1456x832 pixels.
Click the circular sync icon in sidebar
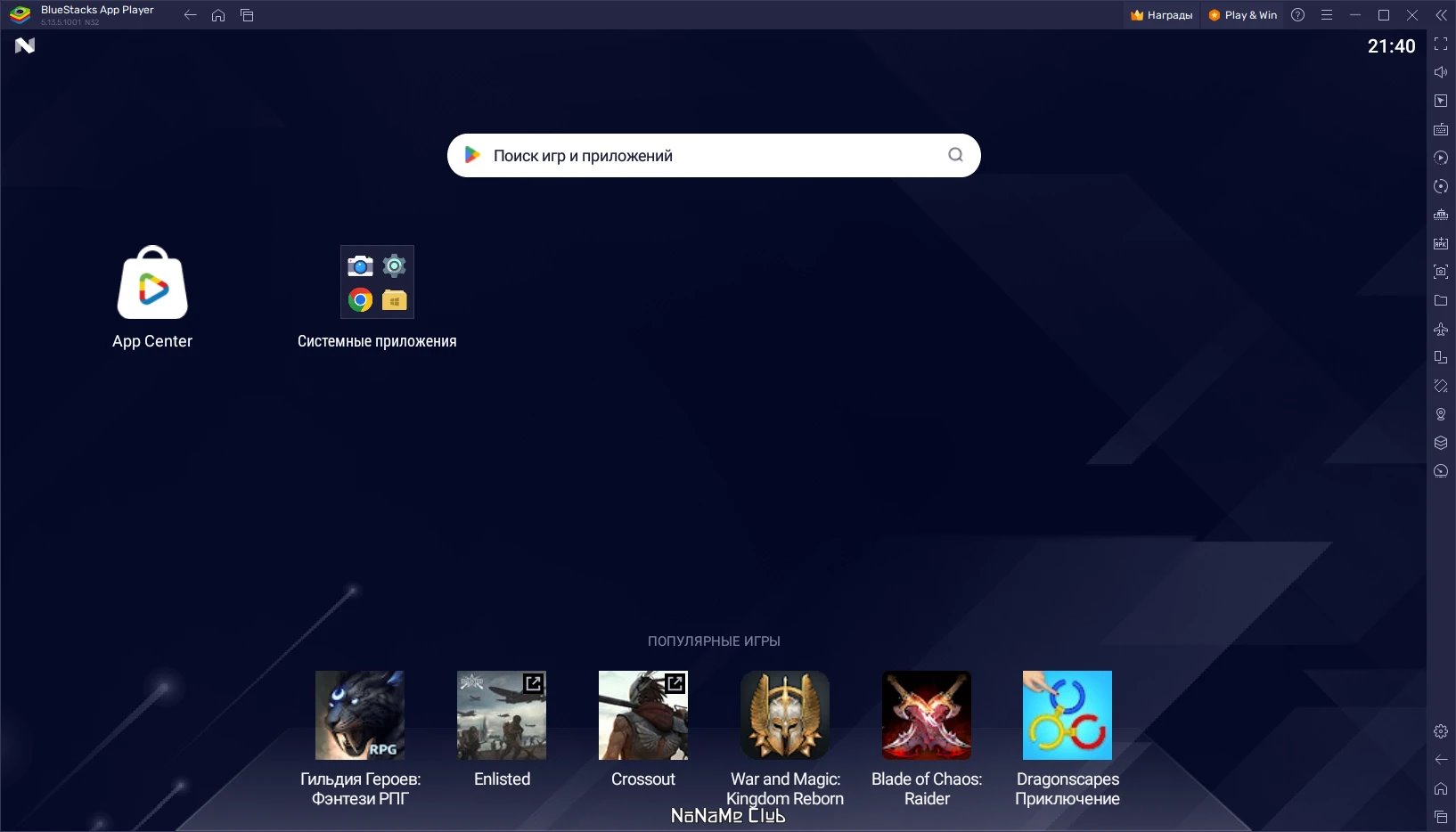coord(1441,186)
